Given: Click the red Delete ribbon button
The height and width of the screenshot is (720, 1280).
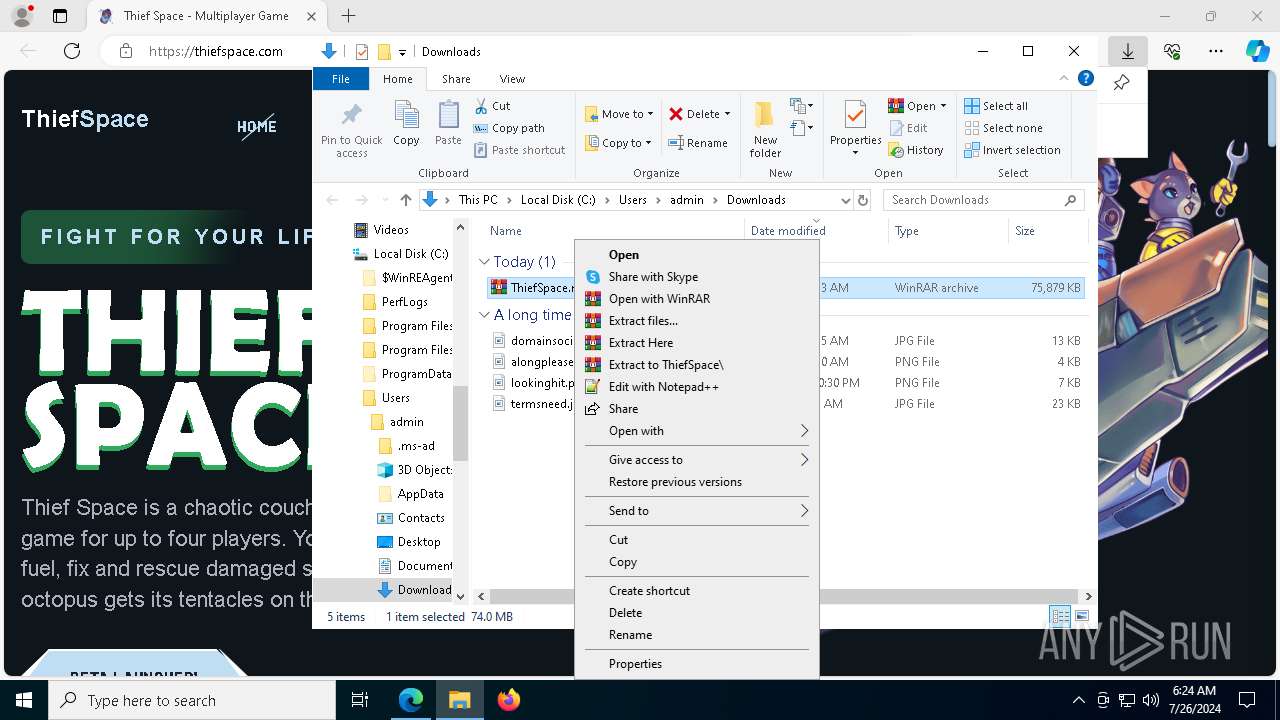Looking at the screenshot, I should coord(699,114).
